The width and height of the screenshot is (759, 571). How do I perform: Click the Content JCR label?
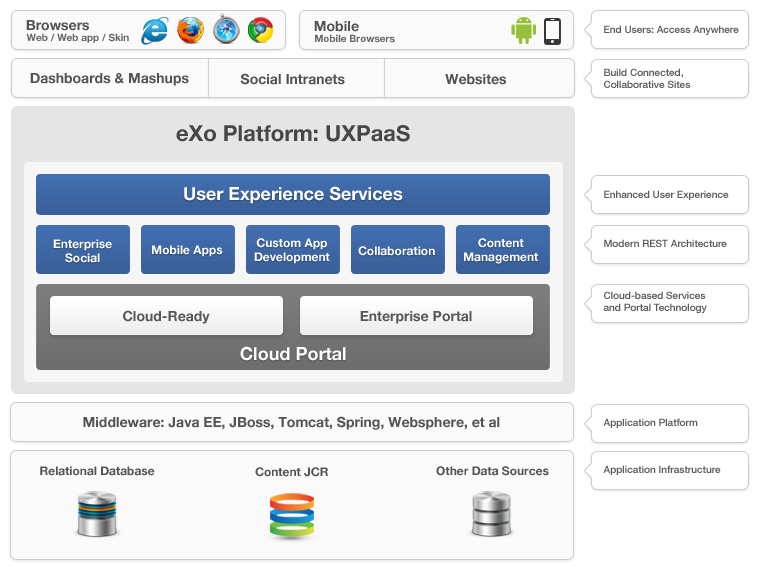click(292, 472)
